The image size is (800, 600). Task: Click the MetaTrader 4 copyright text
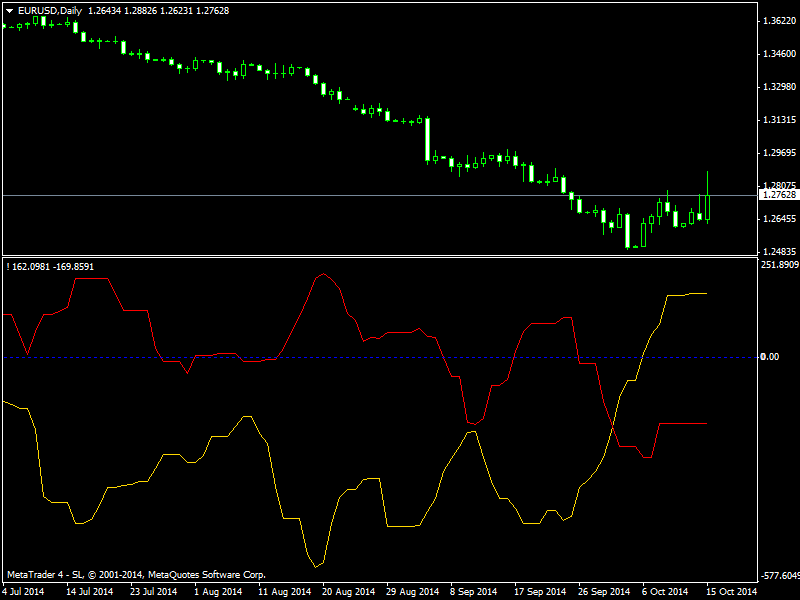136,574
